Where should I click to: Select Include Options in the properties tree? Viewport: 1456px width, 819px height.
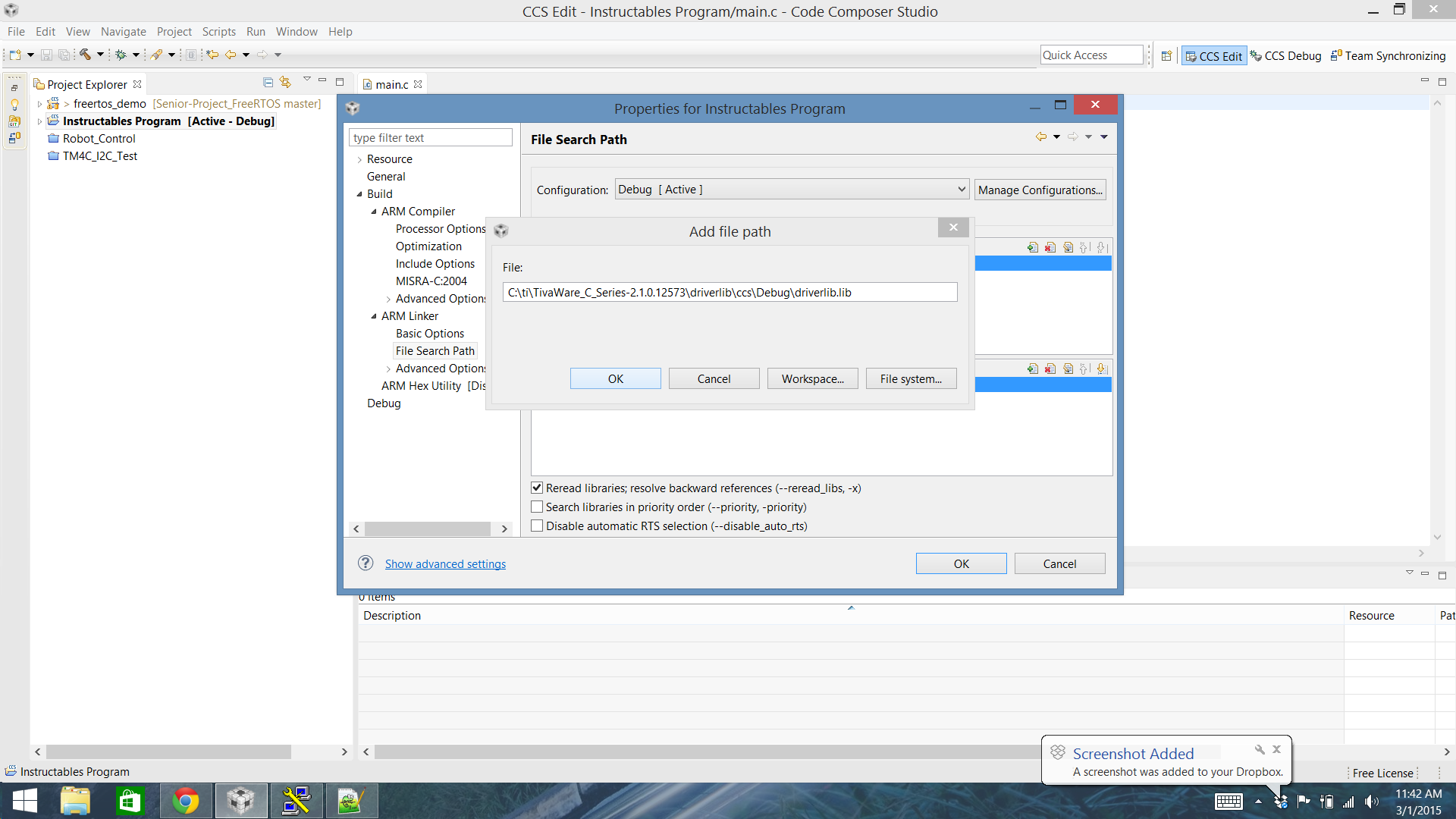click(x=435, y=264)
